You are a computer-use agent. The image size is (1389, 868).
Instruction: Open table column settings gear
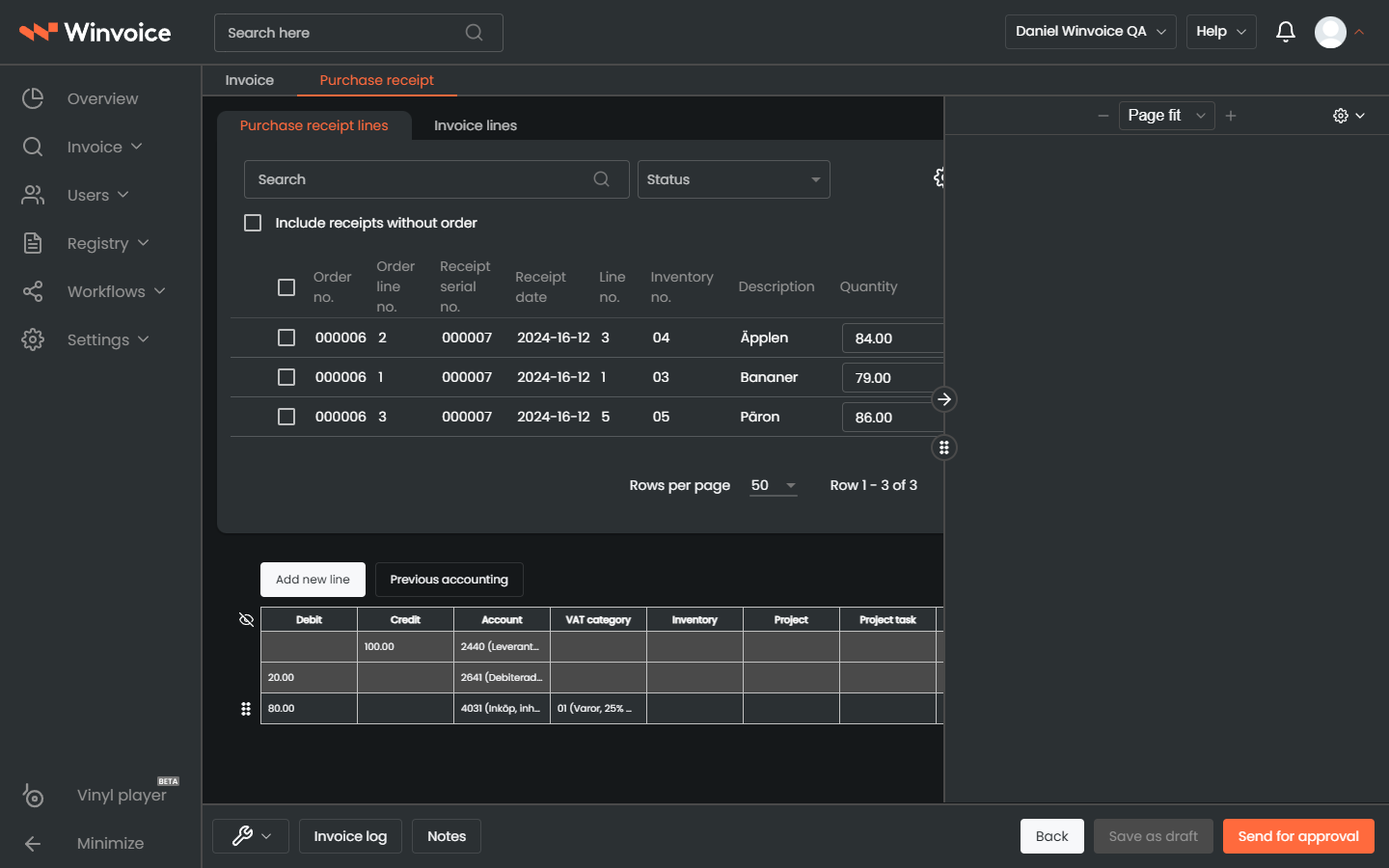(940, 177)
